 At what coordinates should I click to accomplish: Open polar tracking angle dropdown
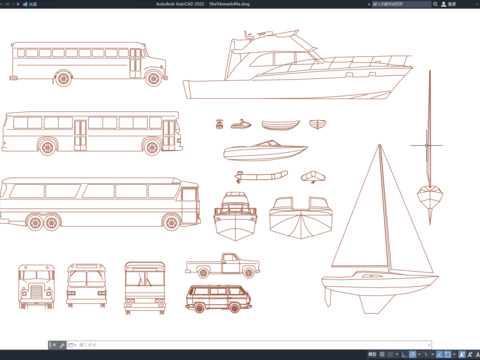pyautogui.click(x=419, y=354)
